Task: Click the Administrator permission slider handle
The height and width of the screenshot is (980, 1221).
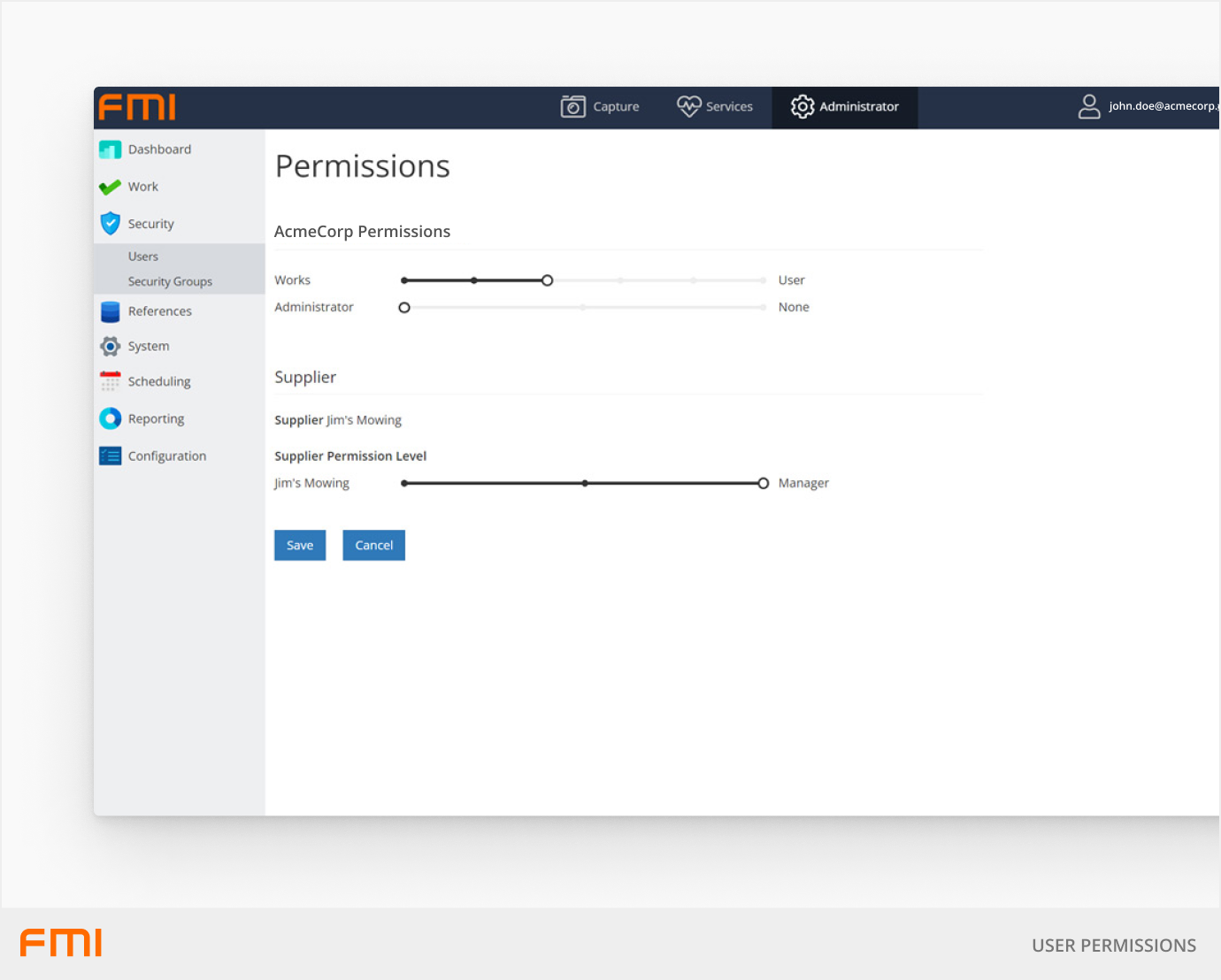Action: click(x=404, y=308)
